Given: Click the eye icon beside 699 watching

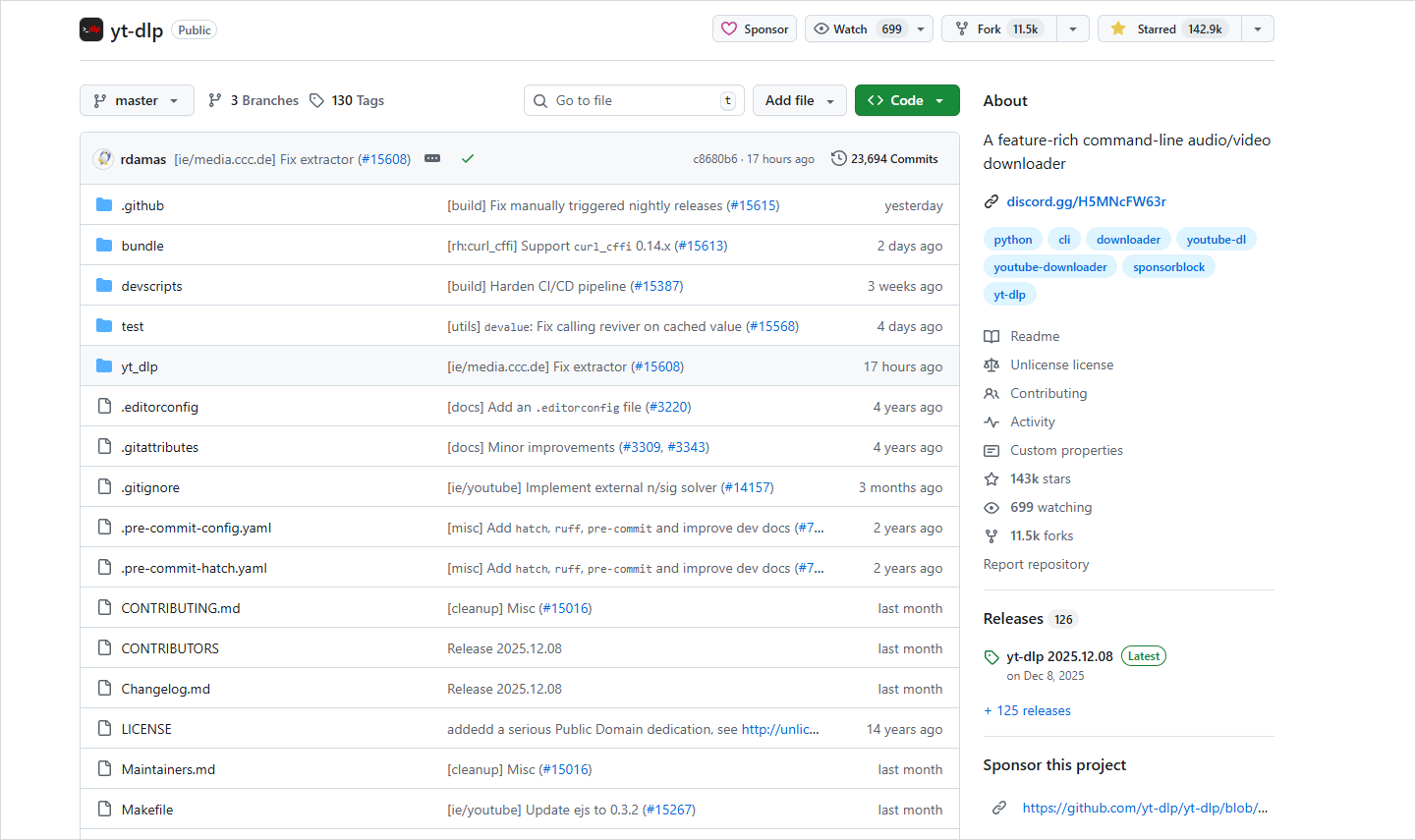Looking at the screenshot, I should tap(991, 507).
